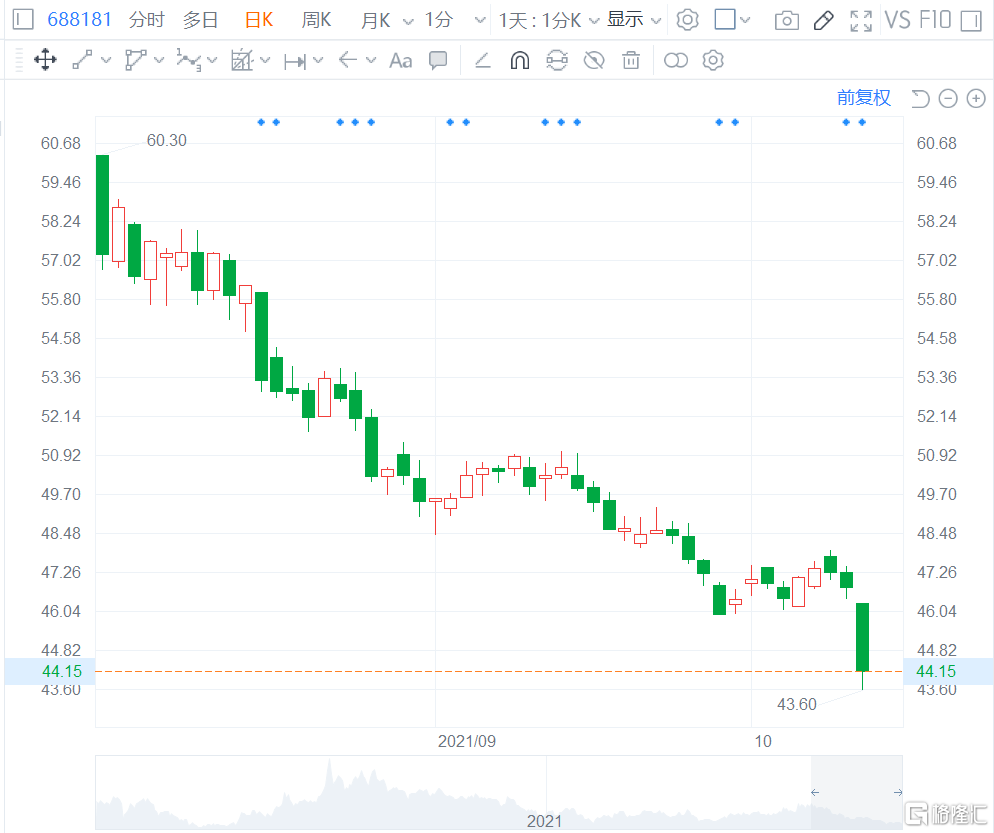This screenshot has height=833, width=994.
Task: Select the move crosshair tool
Action: tap(45, 60)
